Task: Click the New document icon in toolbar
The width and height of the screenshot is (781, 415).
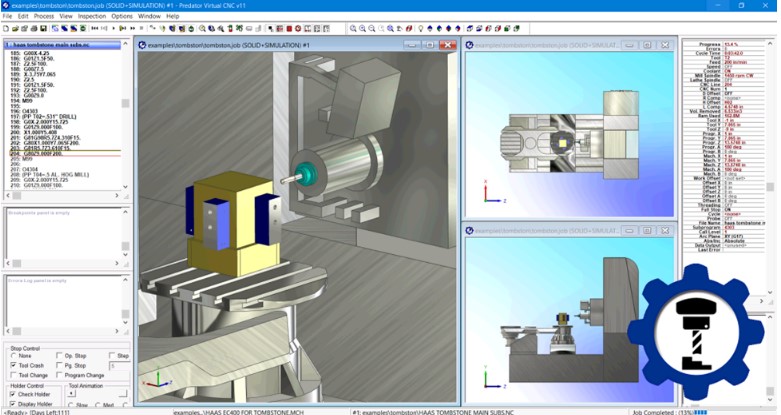Action: click(x=6, y=28)
